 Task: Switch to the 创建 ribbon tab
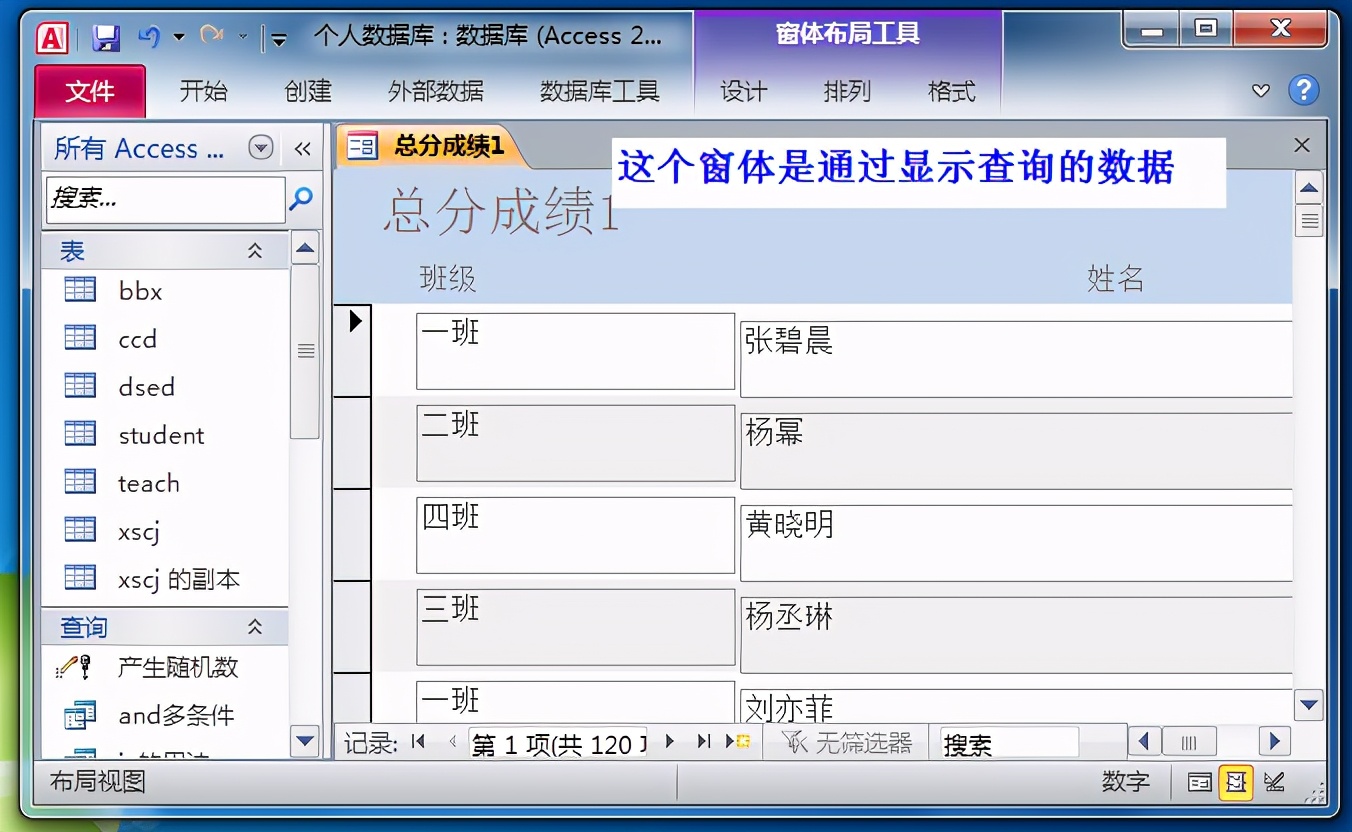pyautogui.click(x=308, y=91)
